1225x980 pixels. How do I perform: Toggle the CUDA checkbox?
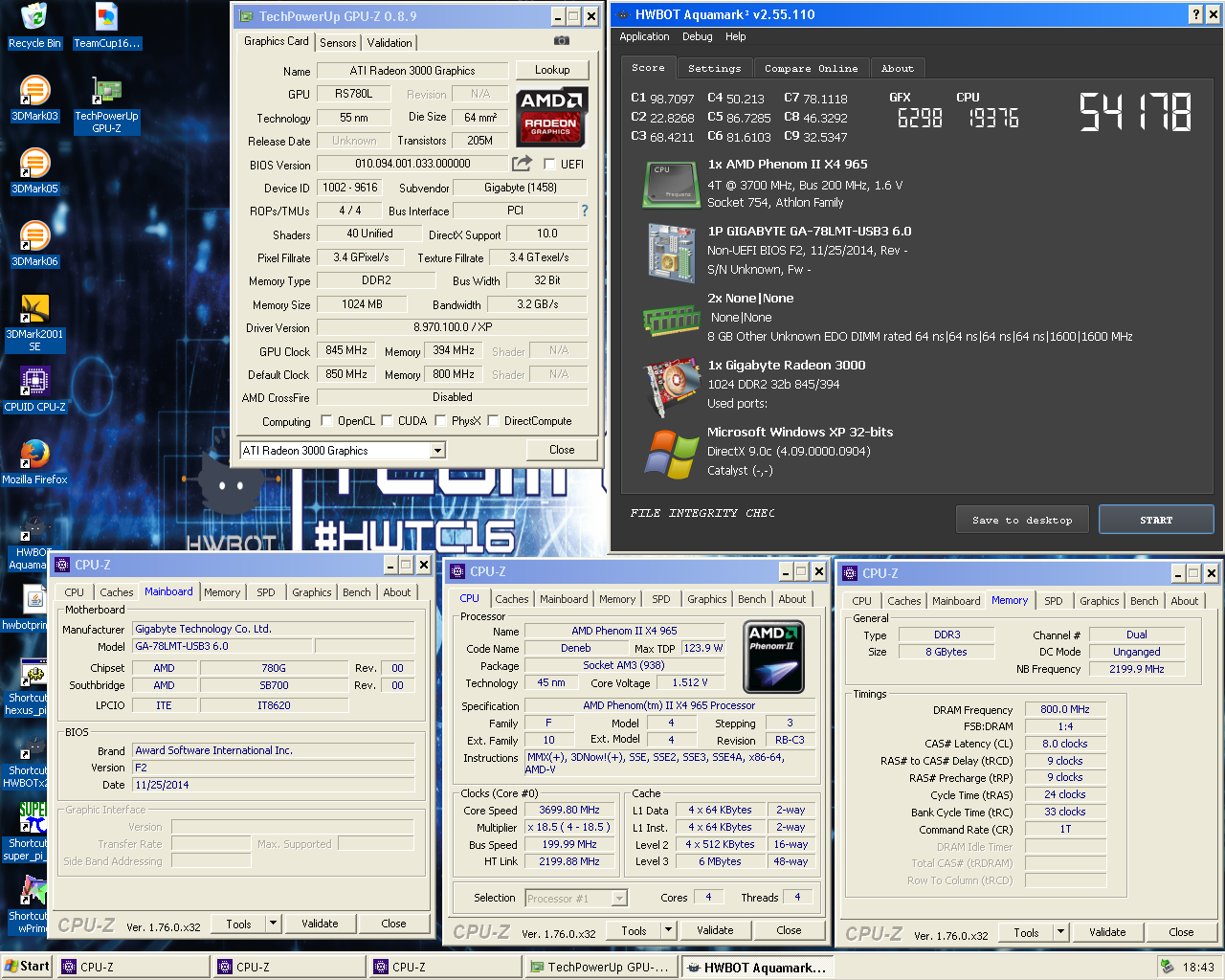point(387,420)
